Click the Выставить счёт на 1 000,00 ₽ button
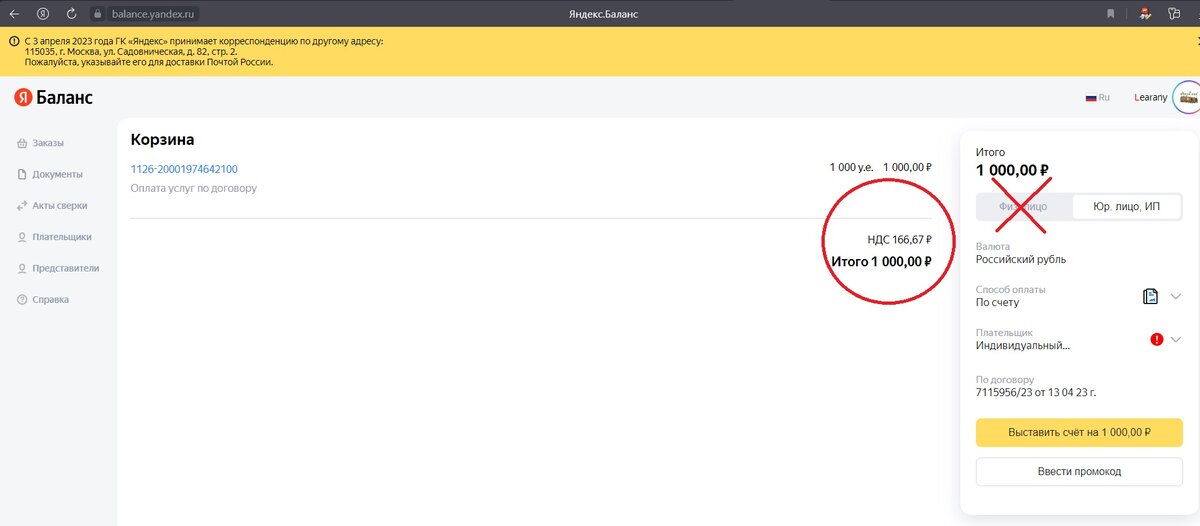 pos(1079,433)
